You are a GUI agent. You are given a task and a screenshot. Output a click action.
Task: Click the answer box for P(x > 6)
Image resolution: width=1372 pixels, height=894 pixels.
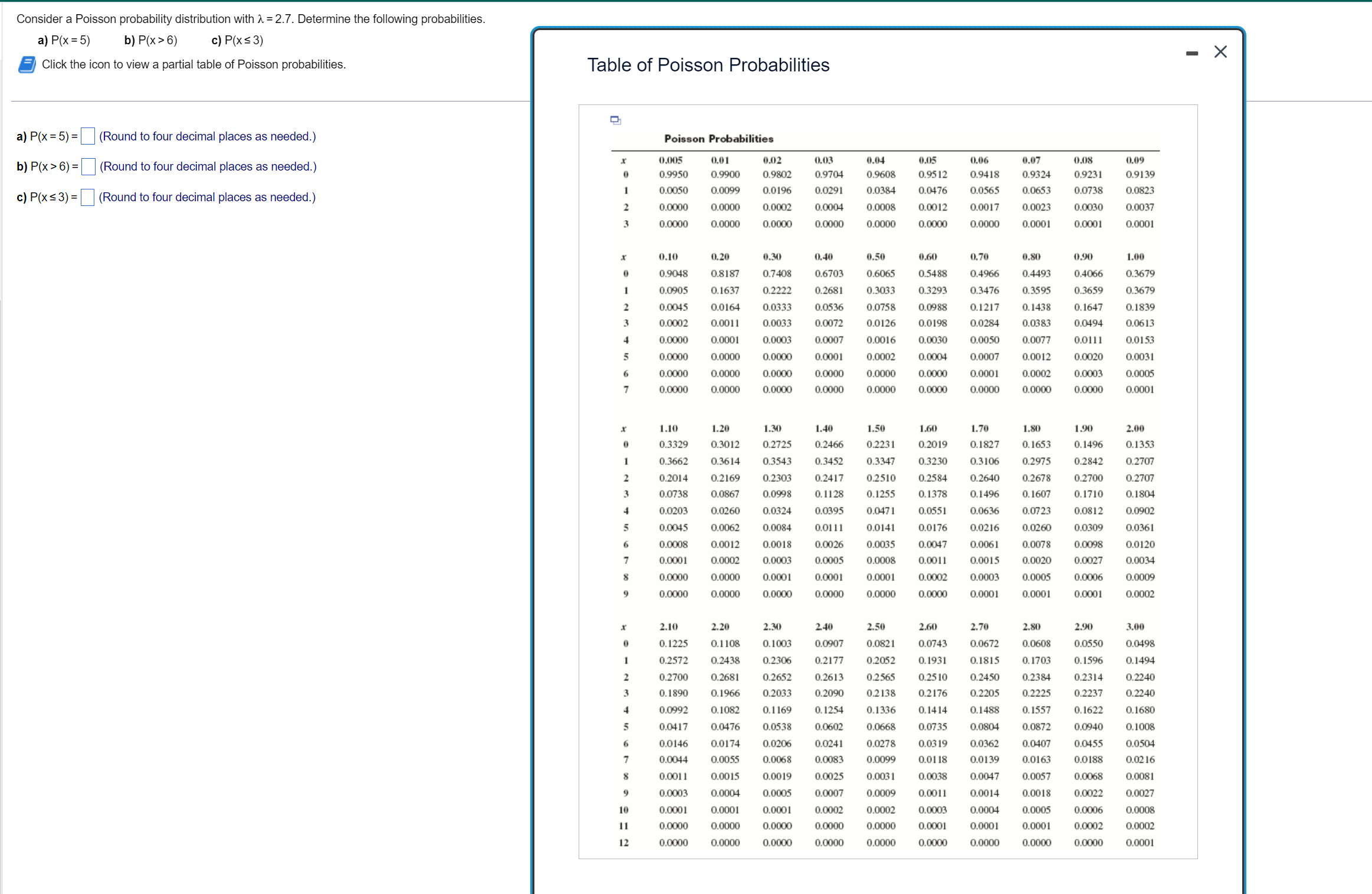(88, 167)
